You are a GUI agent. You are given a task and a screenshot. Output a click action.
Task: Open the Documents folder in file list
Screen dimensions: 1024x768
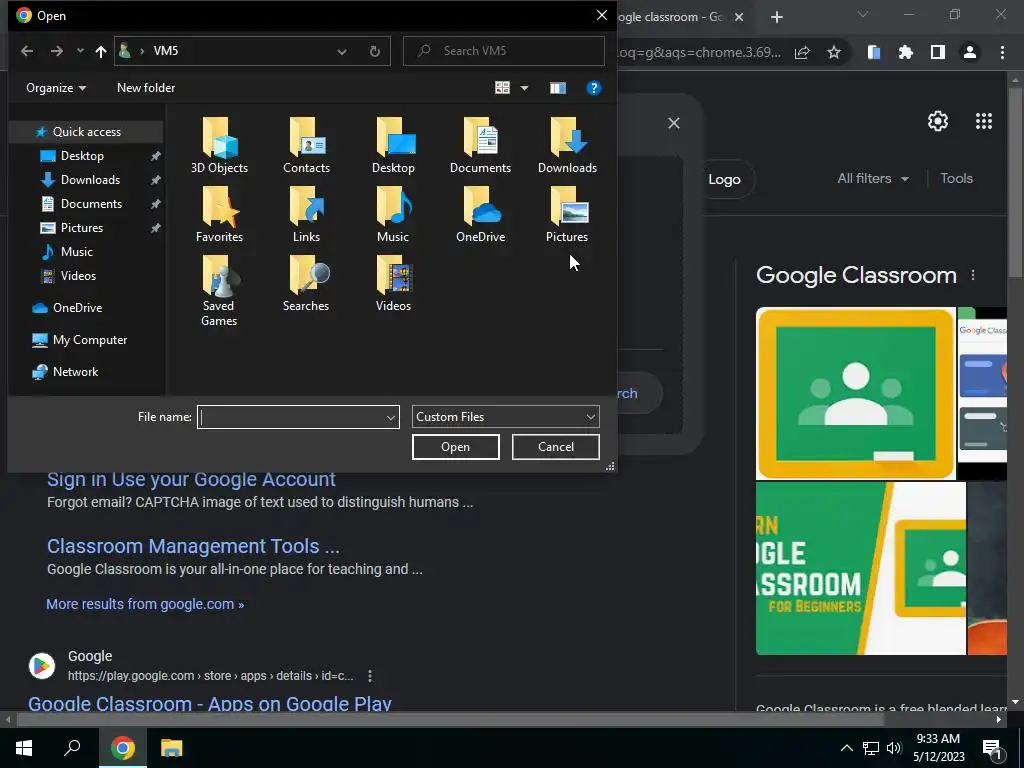click(x=480, y=145)
